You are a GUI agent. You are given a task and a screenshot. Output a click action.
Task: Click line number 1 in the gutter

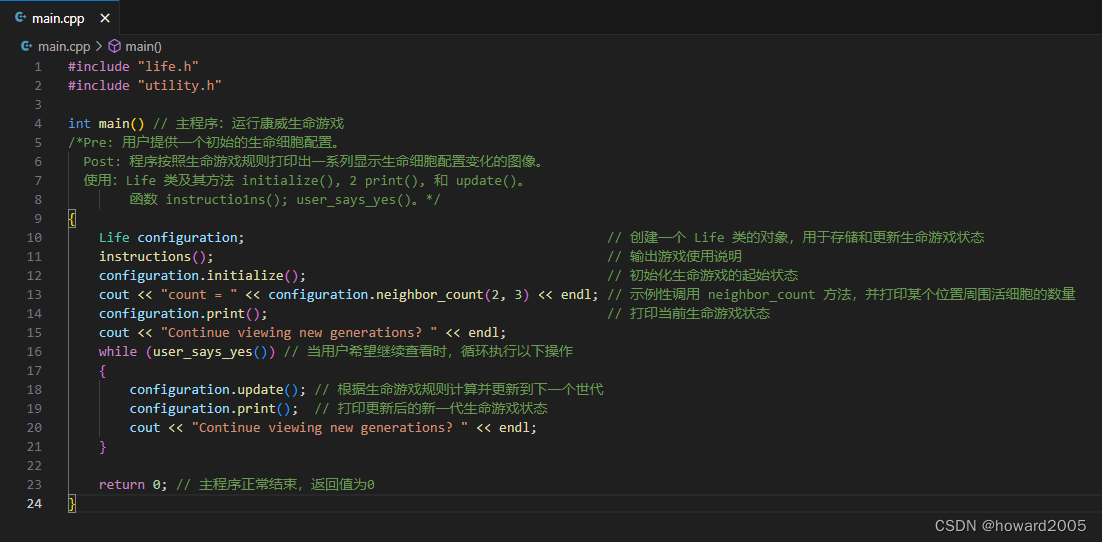click(x=38, y=66)
